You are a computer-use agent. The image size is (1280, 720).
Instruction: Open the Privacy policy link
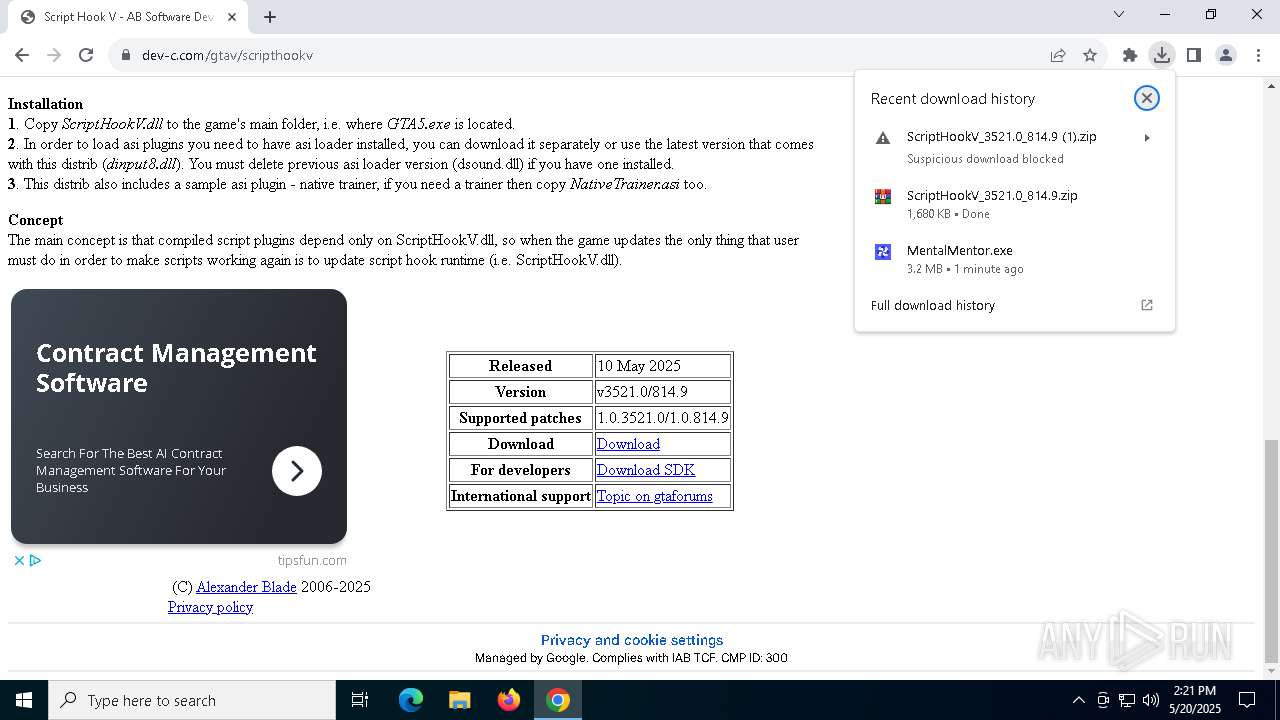[210, 607]
